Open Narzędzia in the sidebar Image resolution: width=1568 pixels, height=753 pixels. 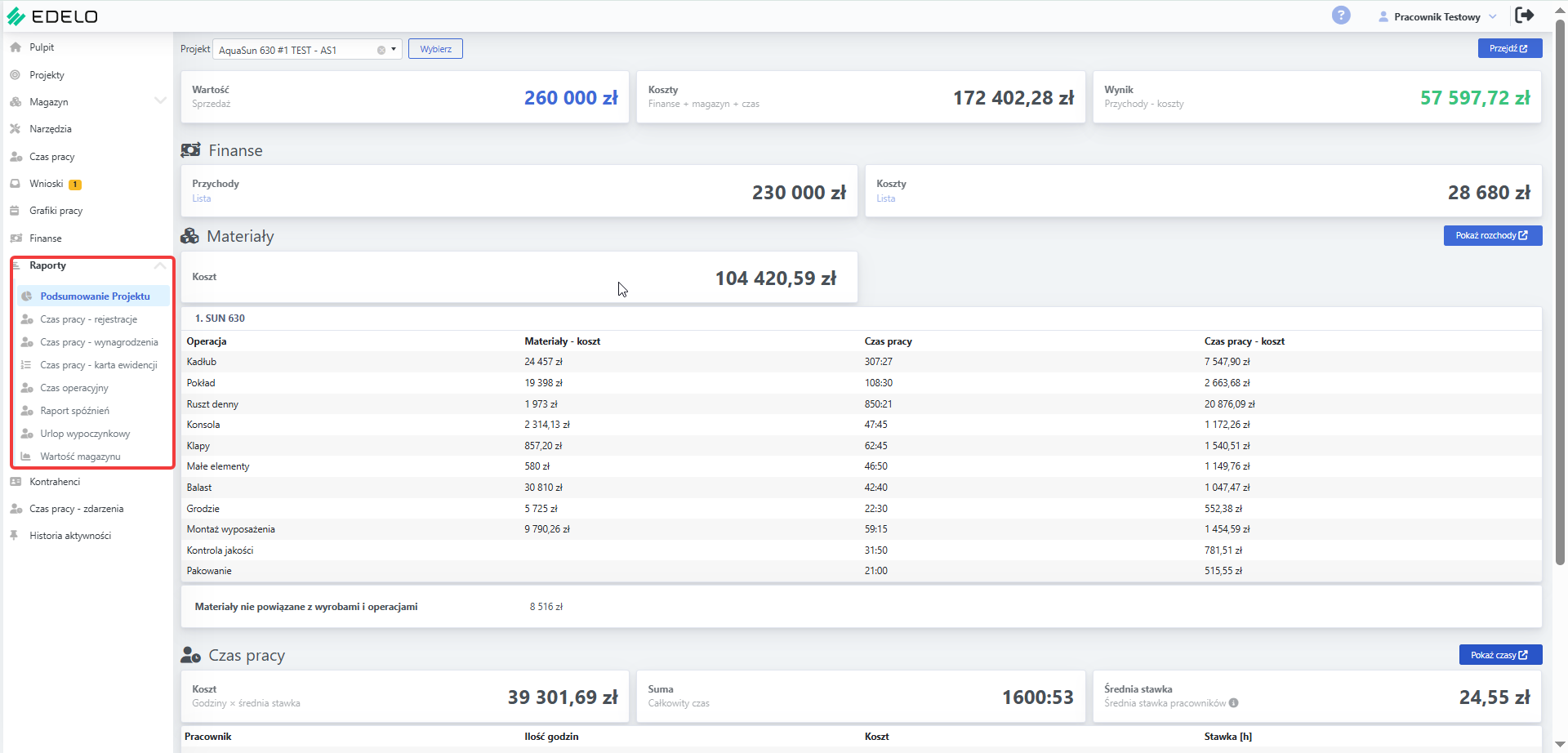[51, 129]
